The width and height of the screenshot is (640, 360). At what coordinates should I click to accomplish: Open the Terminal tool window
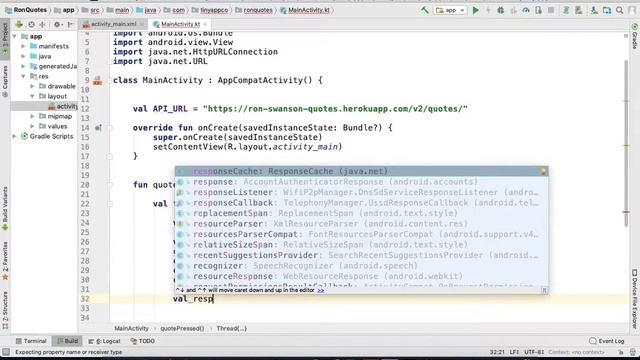(x=31, y=341)
